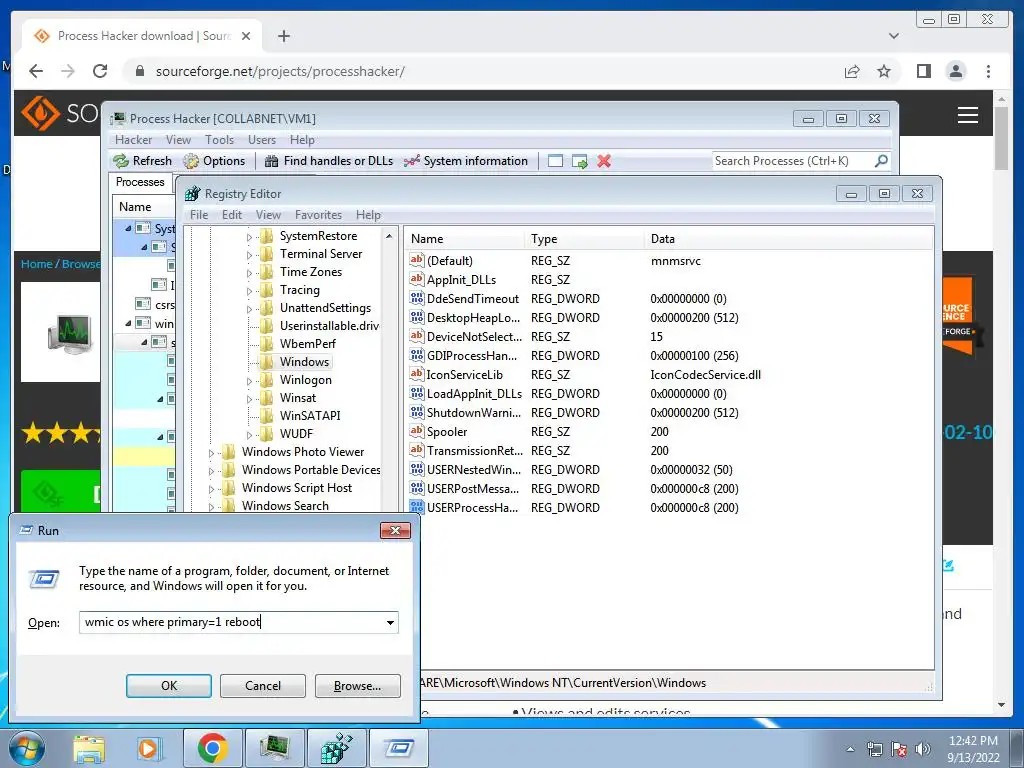Click the registry tree scroll up arrow

389,236
